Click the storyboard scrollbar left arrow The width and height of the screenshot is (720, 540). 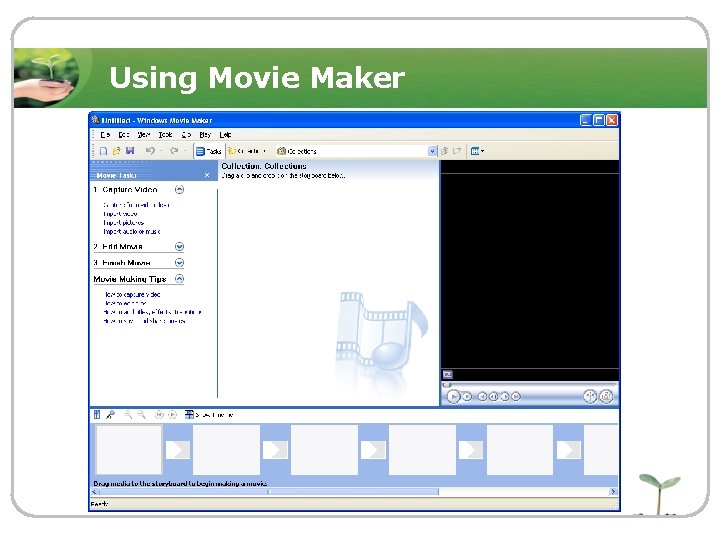94,492
